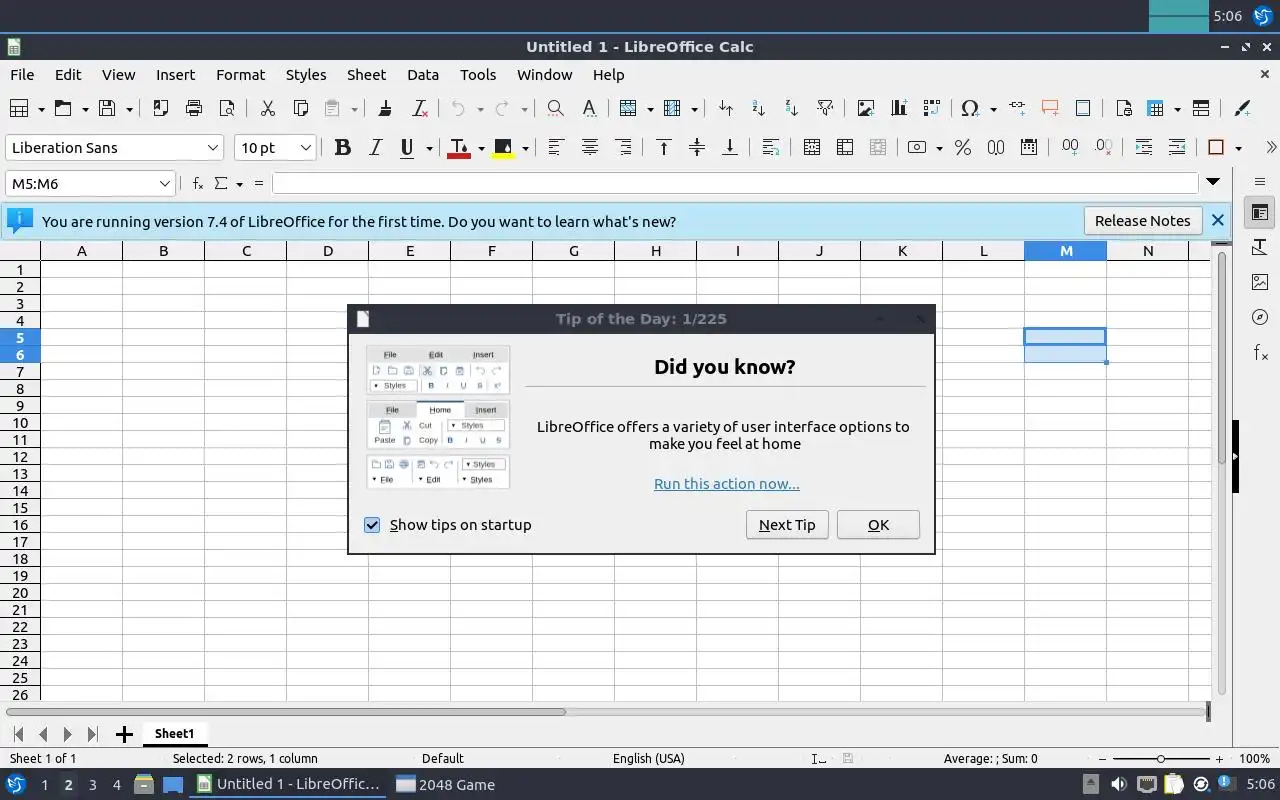Click the zoom slider in status bar

tap(1160, 759)
